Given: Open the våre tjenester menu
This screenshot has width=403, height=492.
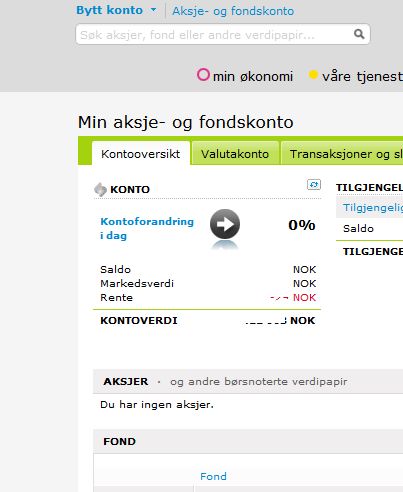Looking at the screenshot, I should (x=362, y=76).
